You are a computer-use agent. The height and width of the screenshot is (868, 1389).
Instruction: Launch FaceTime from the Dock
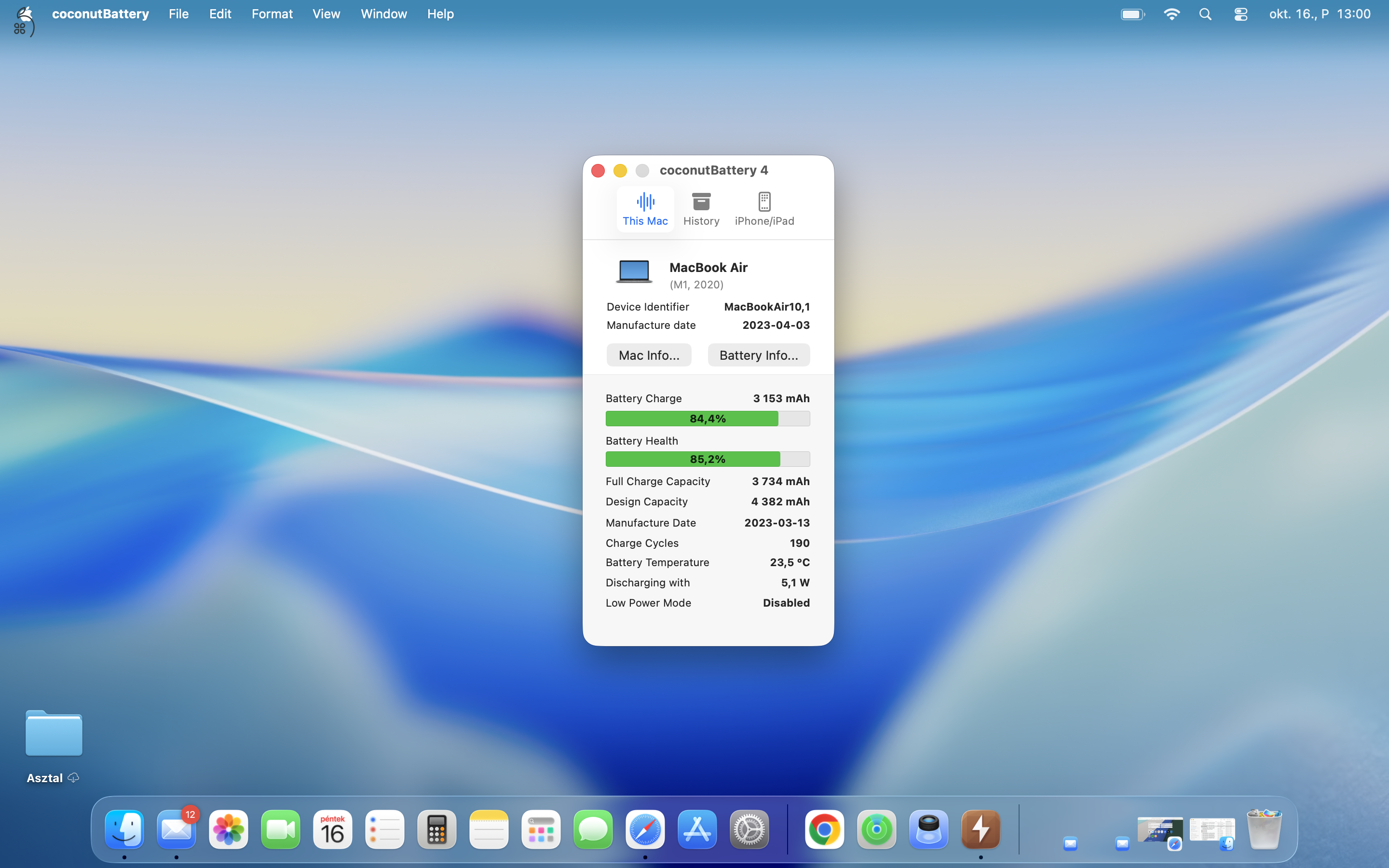coord(281,829)
